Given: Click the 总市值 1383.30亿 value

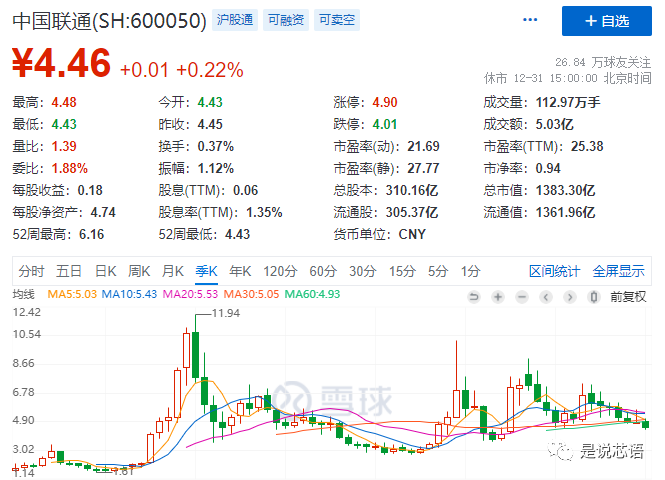Looking at the screenshot, I should click(565, 190).
